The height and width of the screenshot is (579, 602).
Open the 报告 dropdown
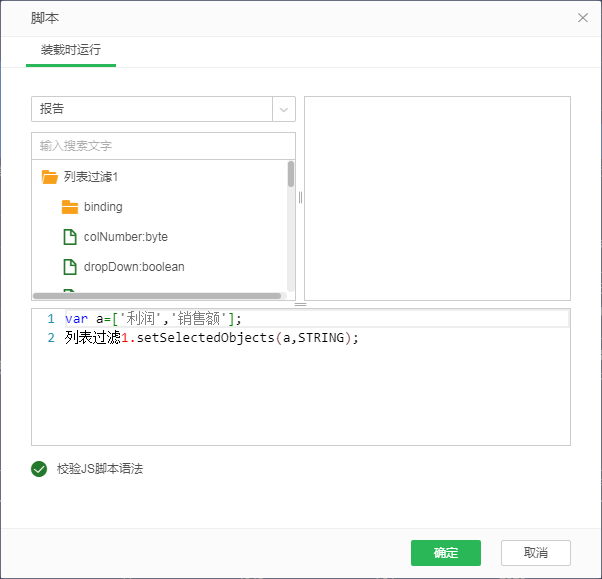[163, 109]
